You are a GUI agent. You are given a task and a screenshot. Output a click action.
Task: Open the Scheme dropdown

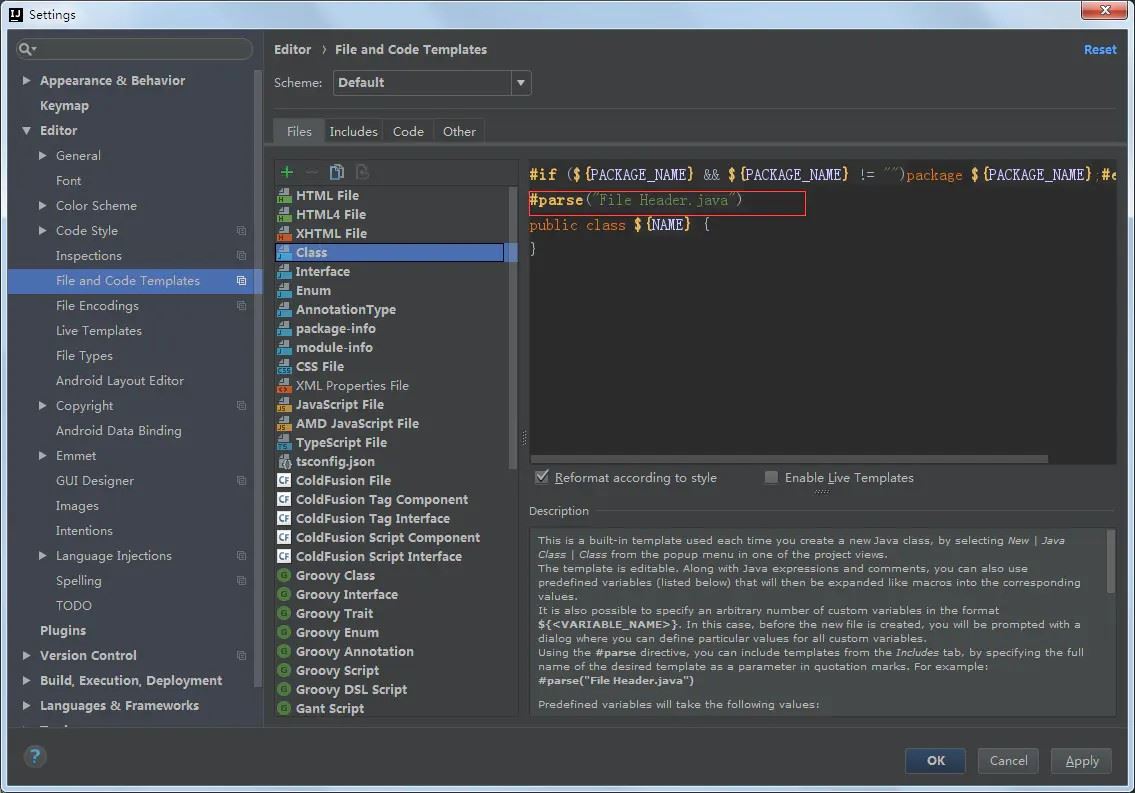coord(520,83)
